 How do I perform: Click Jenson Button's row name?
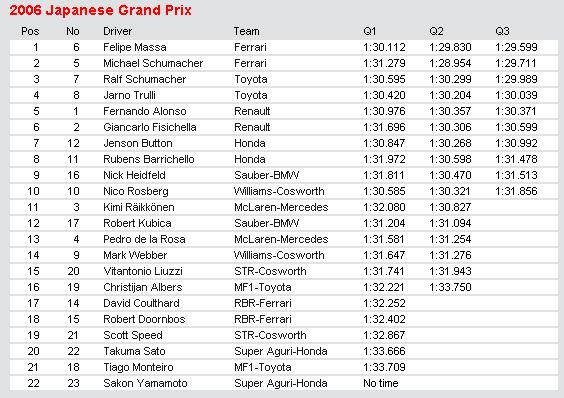[138, 143]
